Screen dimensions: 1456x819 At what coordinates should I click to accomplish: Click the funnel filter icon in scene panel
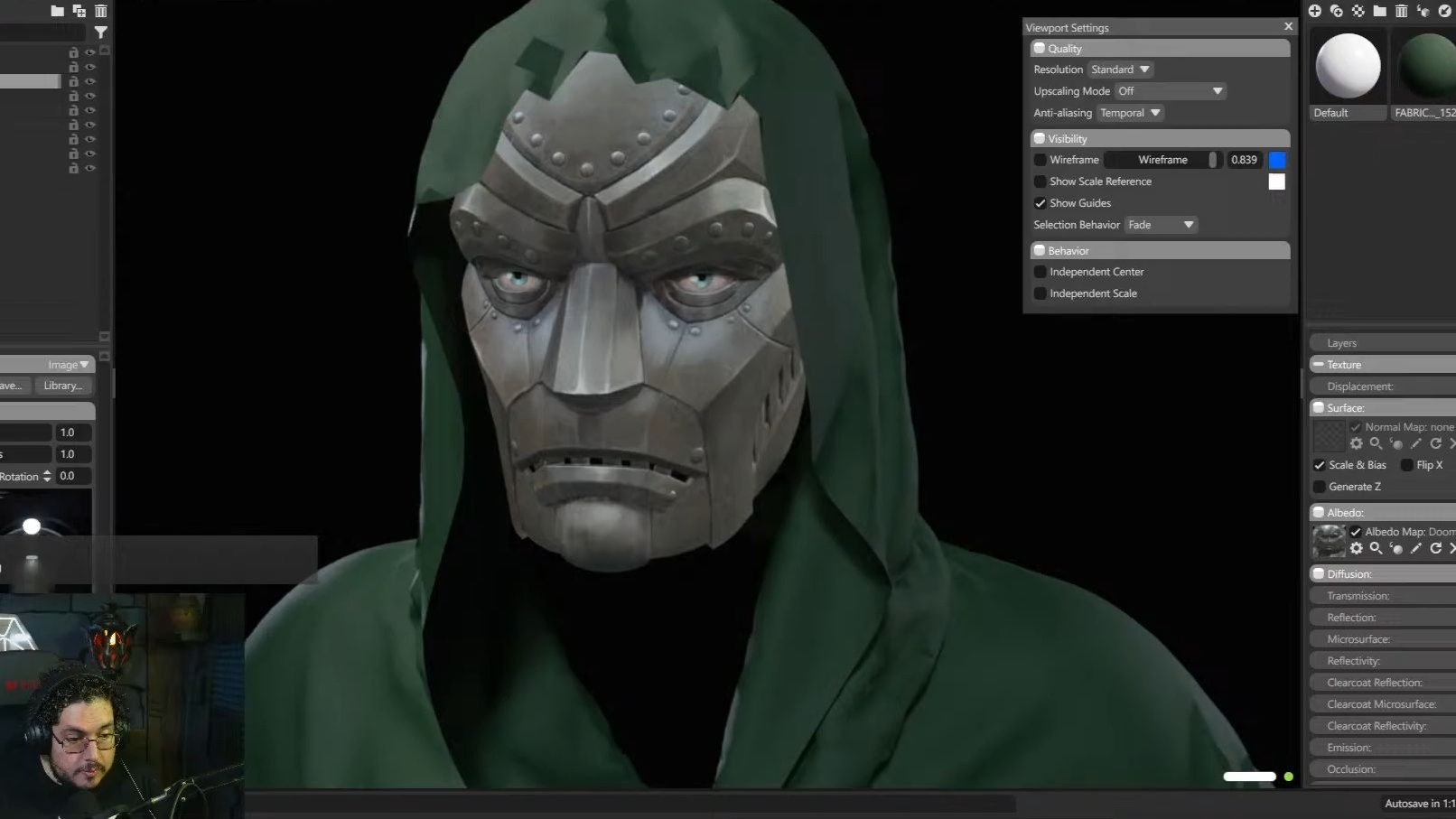coord(101,33)
